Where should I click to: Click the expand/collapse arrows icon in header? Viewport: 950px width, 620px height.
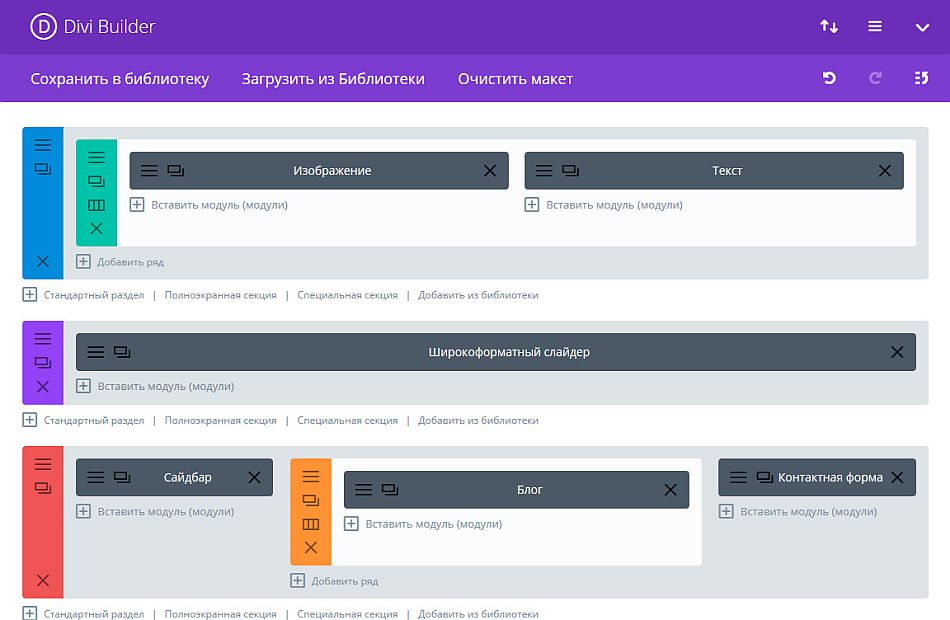point(829,26)
